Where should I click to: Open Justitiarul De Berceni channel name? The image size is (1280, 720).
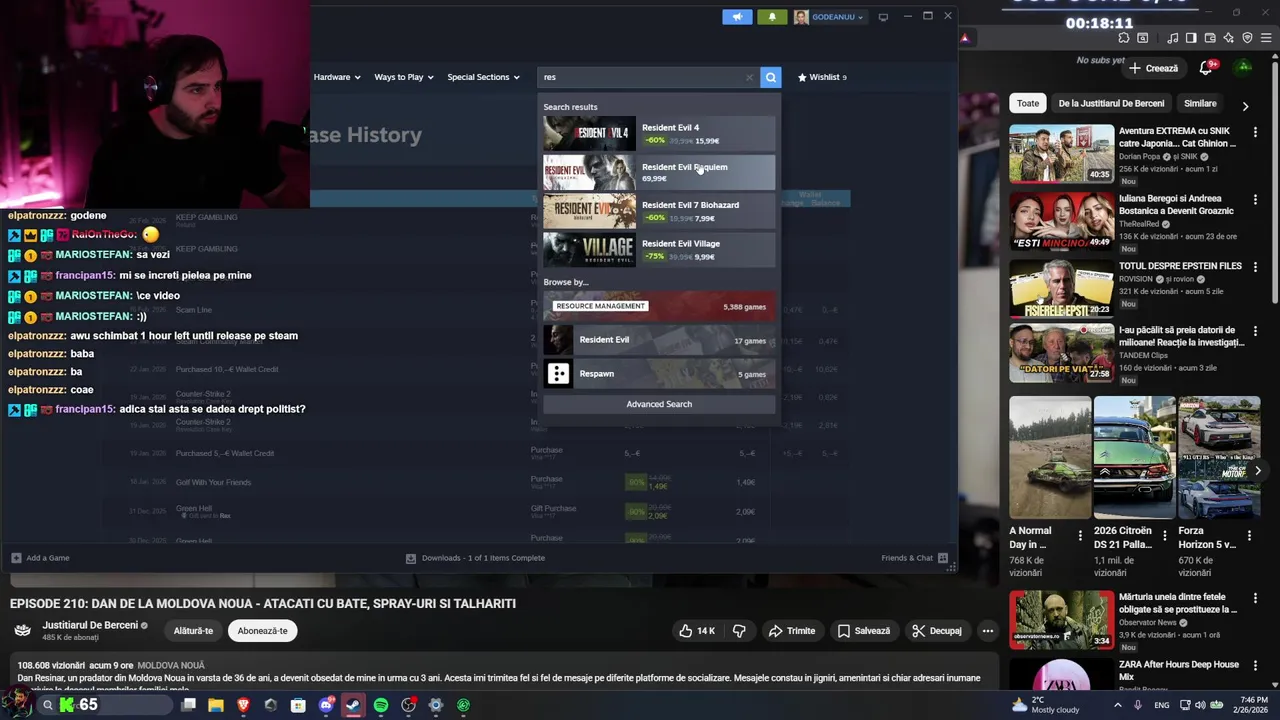click(x=90, y=625)
